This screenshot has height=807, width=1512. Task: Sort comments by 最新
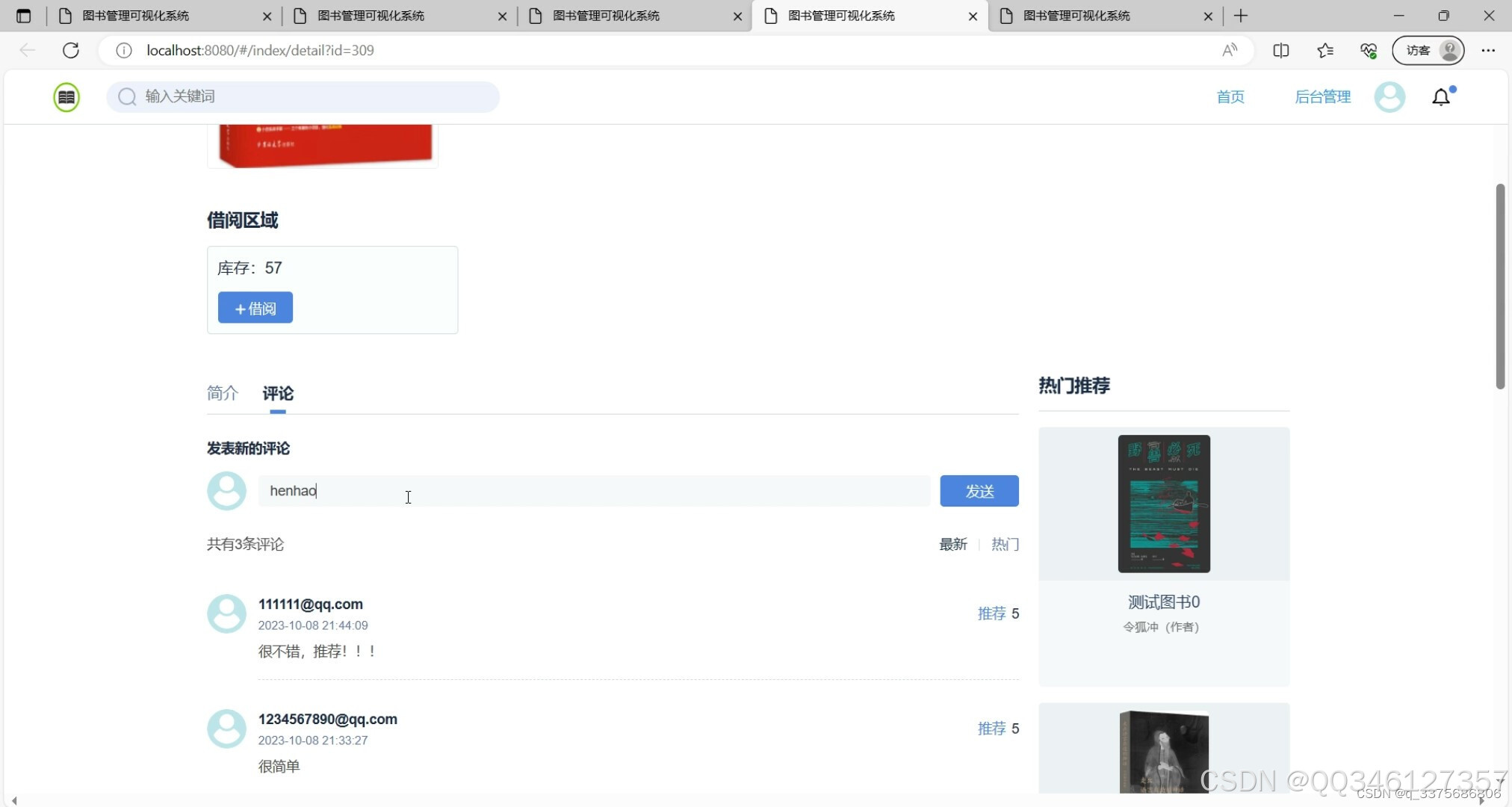[952, 545]
